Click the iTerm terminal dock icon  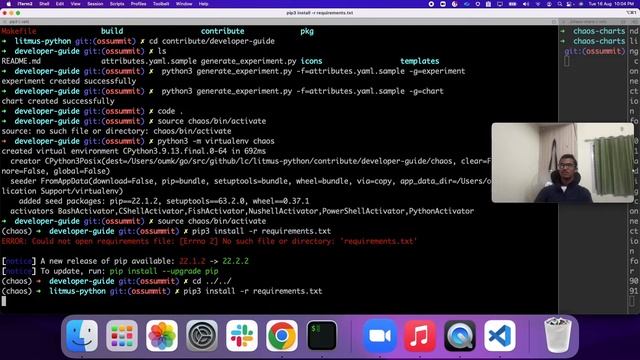point(322,336)
